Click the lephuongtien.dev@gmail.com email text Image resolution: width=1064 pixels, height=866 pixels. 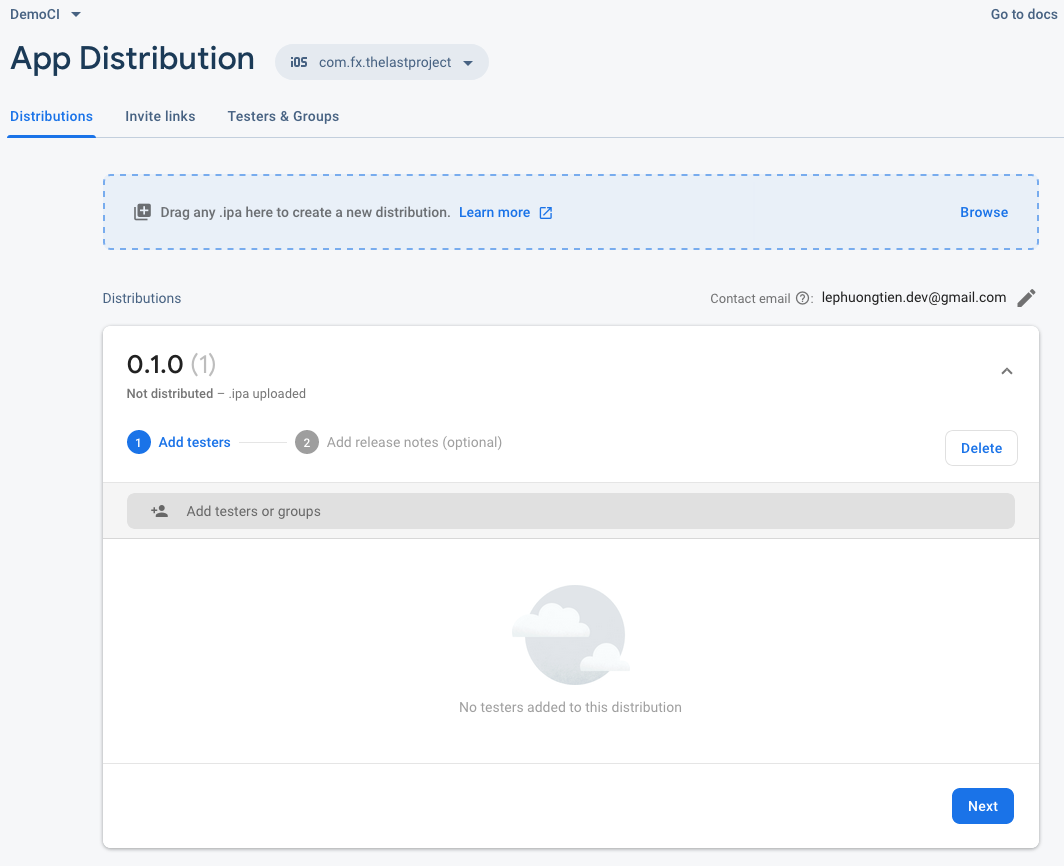click(x=913, y=297)
